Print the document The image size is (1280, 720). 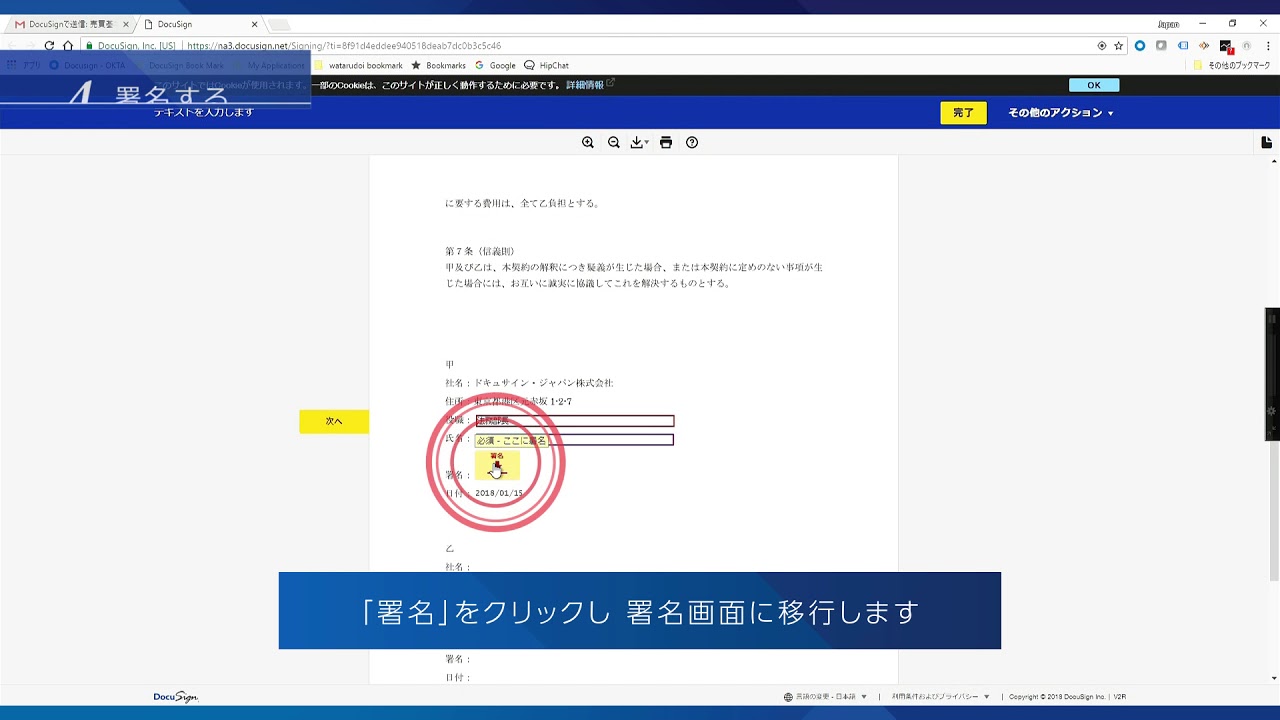666,142
